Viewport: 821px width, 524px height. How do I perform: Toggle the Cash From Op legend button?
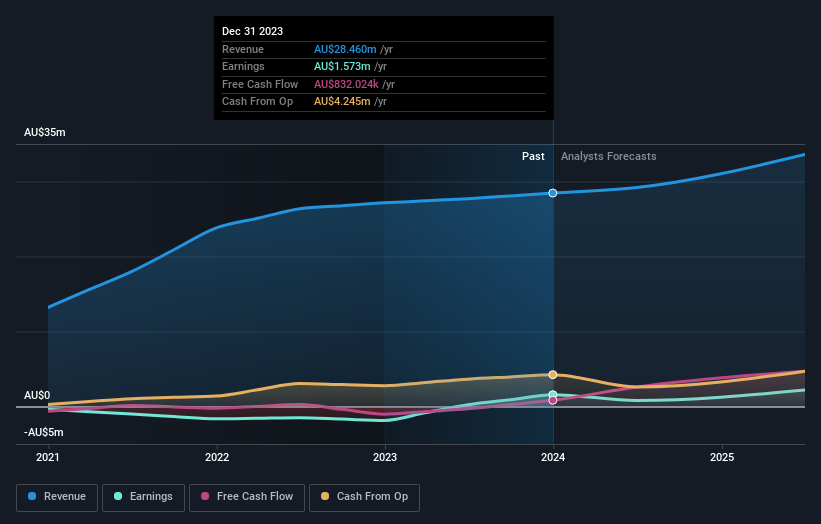pyautogui.click(x=364, y=497)
